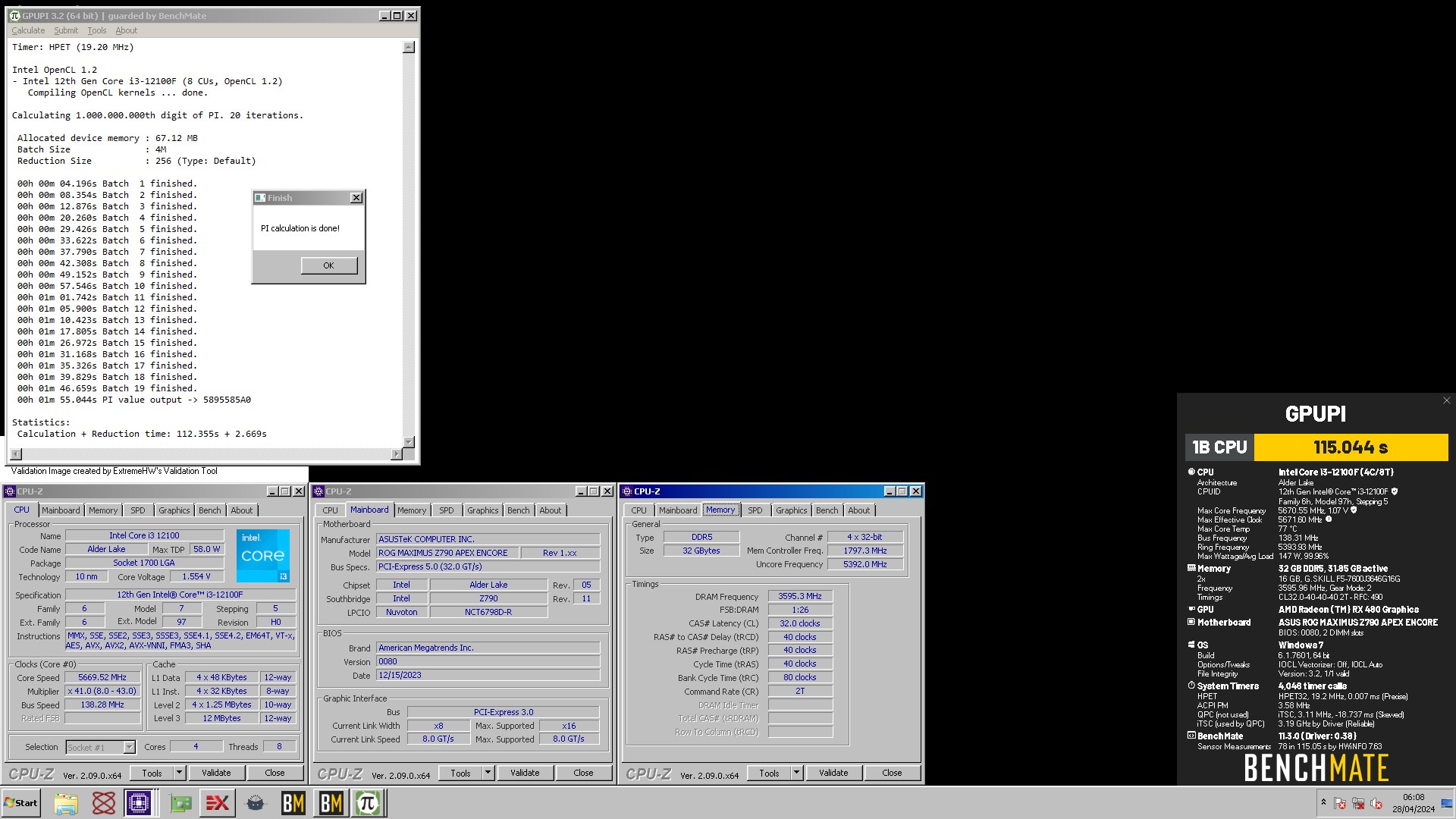Select Memory tab in first CPU-Z window

pyautogui.click(x=103, y=510)
